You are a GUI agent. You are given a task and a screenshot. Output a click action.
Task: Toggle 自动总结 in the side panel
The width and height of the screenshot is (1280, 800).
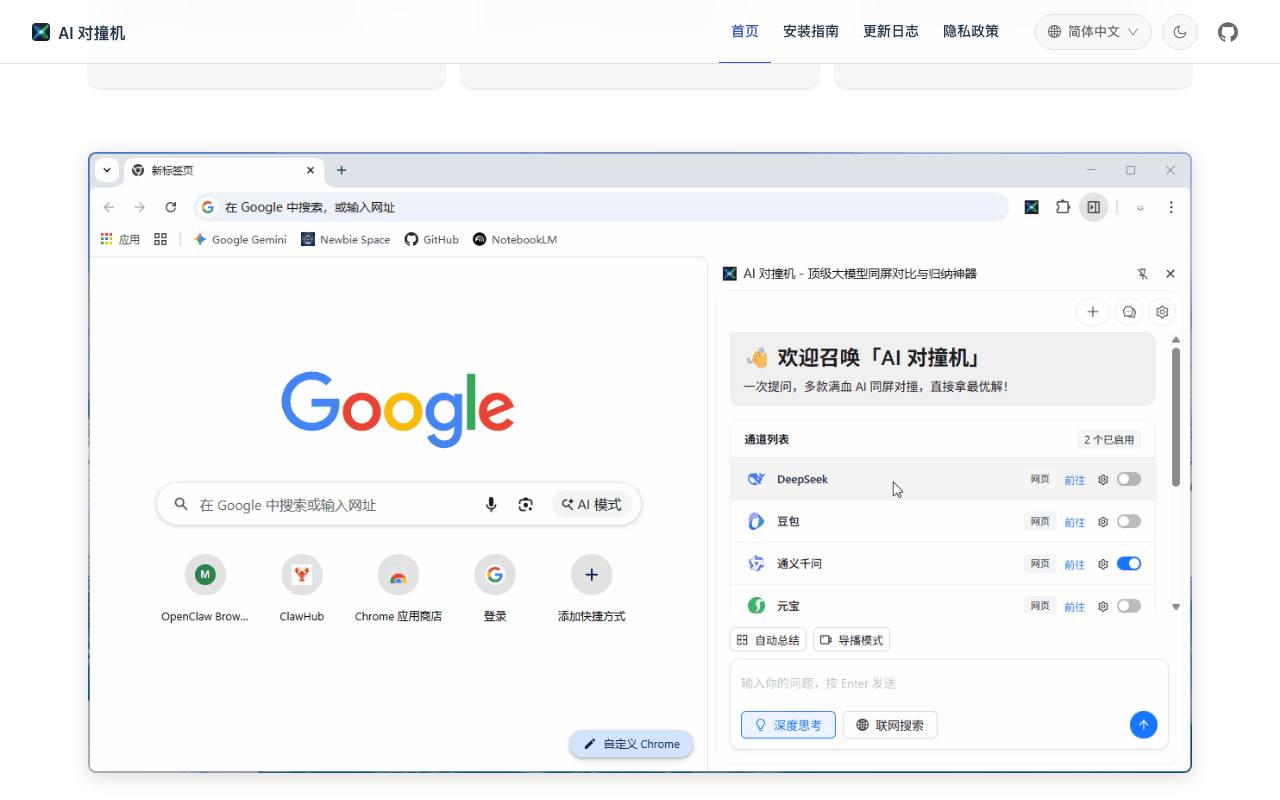click(x=768, y=640)
